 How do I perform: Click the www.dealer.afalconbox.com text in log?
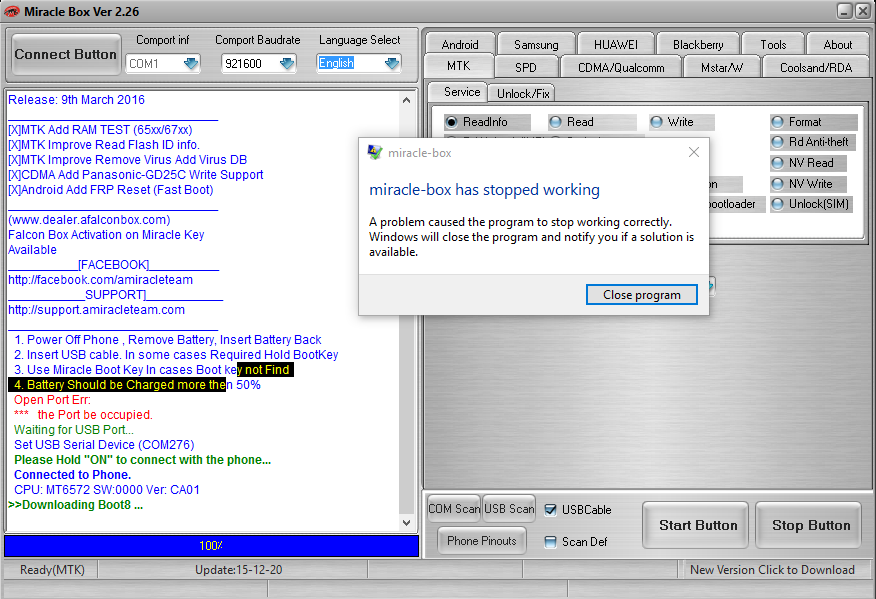tap(89, 220)
